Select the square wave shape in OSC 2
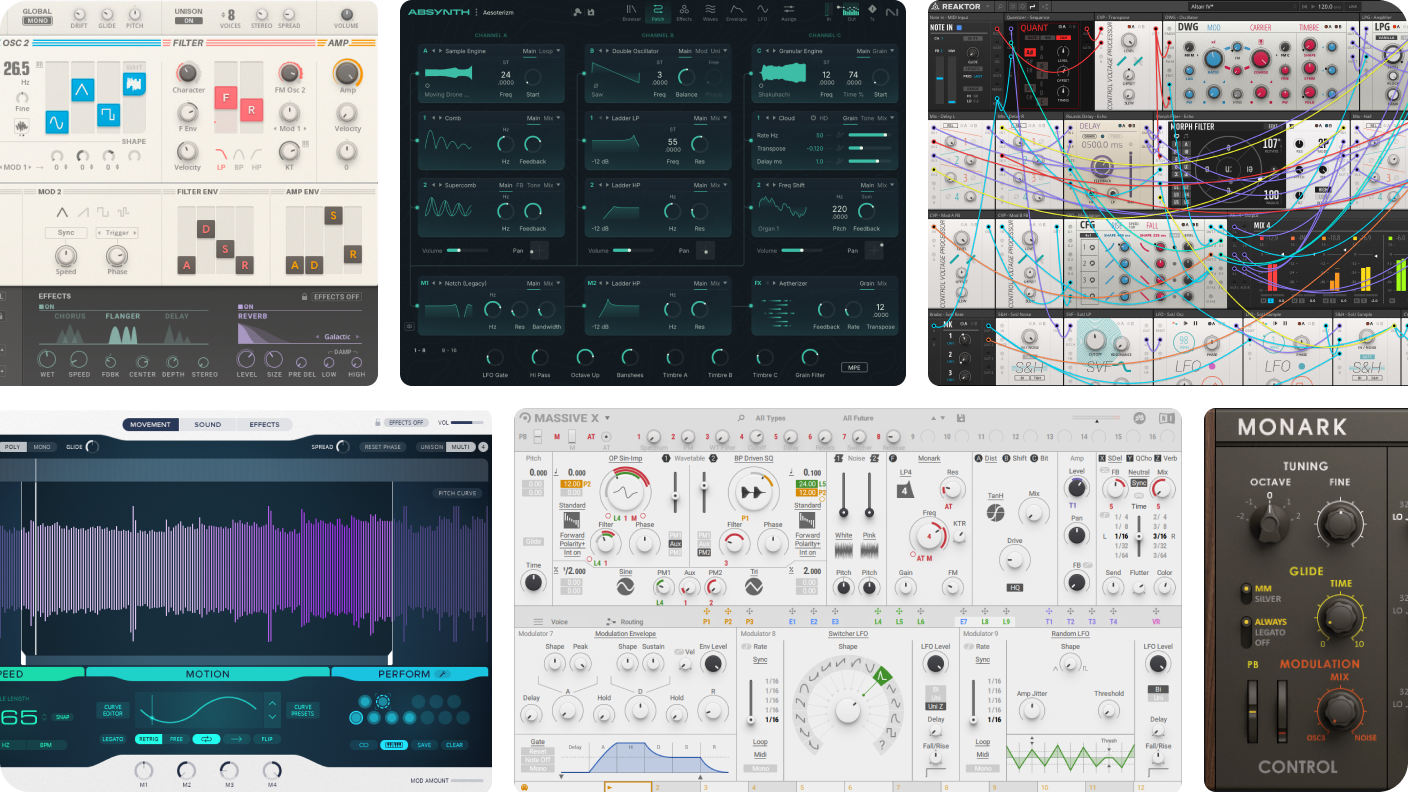 108,115
